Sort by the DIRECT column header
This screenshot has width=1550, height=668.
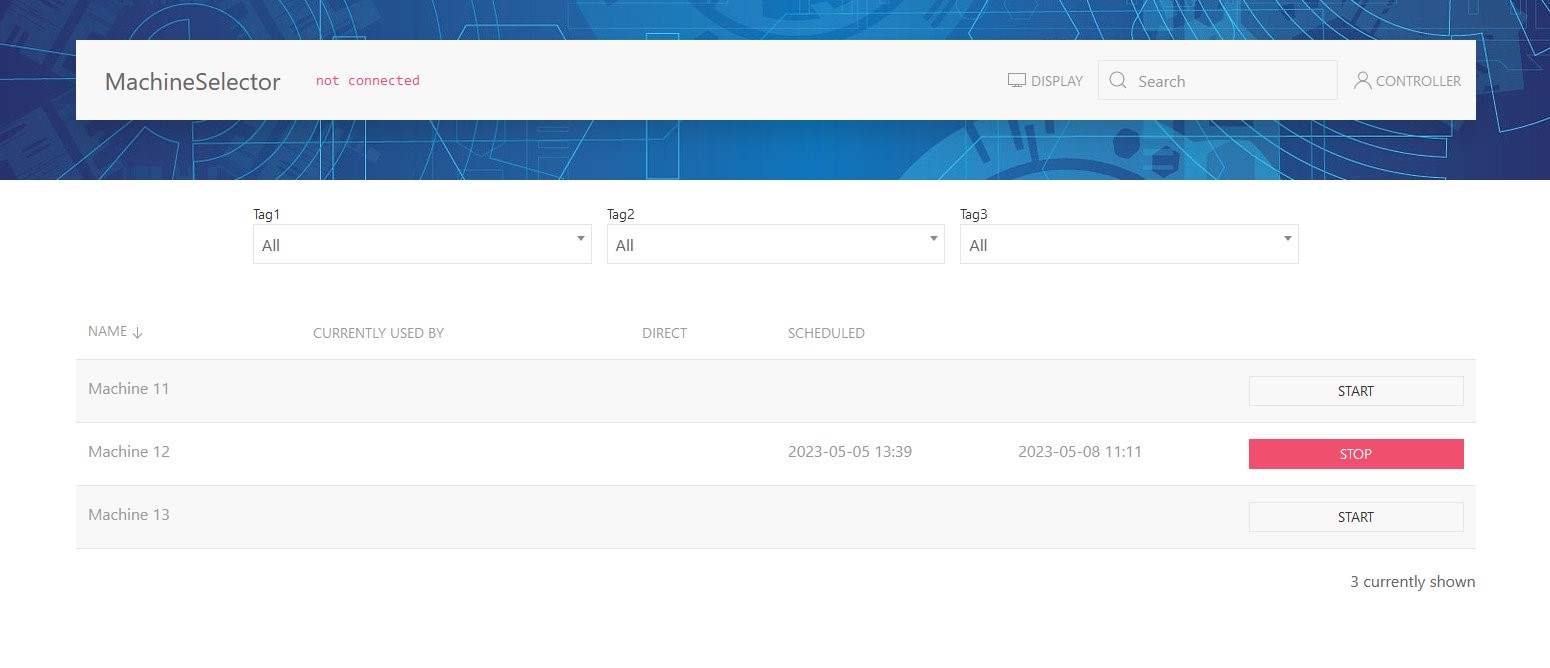click(664, 333)
